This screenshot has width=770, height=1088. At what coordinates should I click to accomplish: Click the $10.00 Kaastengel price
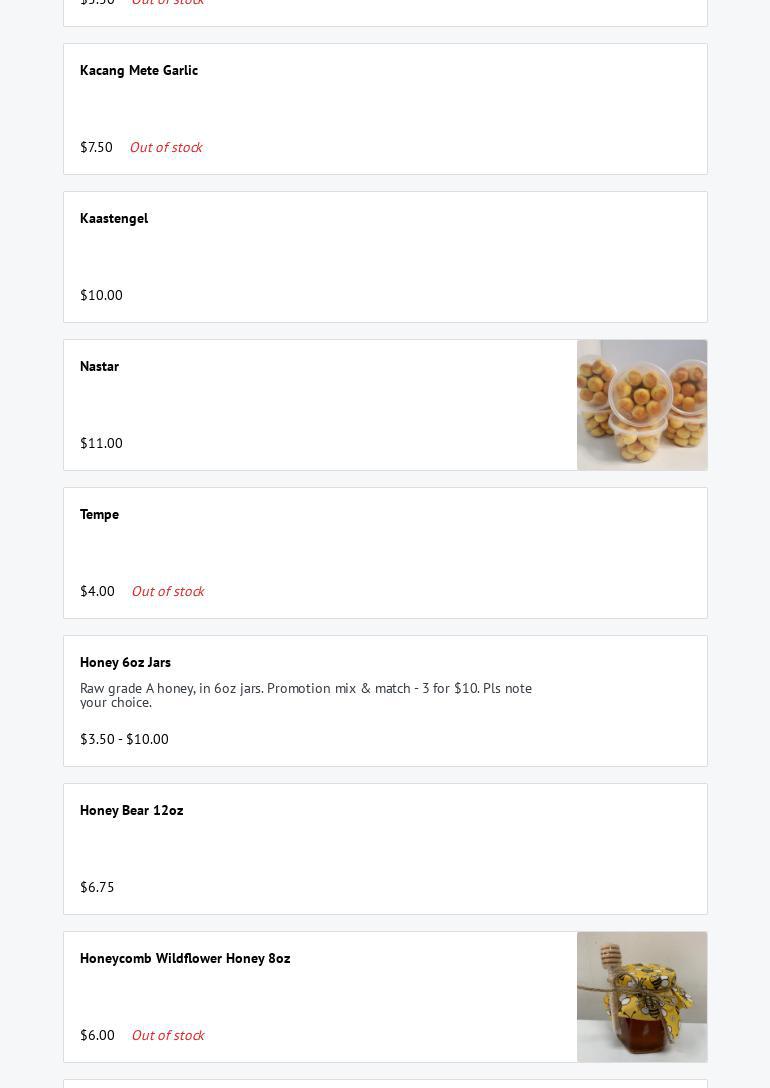[x=101, y=295]
